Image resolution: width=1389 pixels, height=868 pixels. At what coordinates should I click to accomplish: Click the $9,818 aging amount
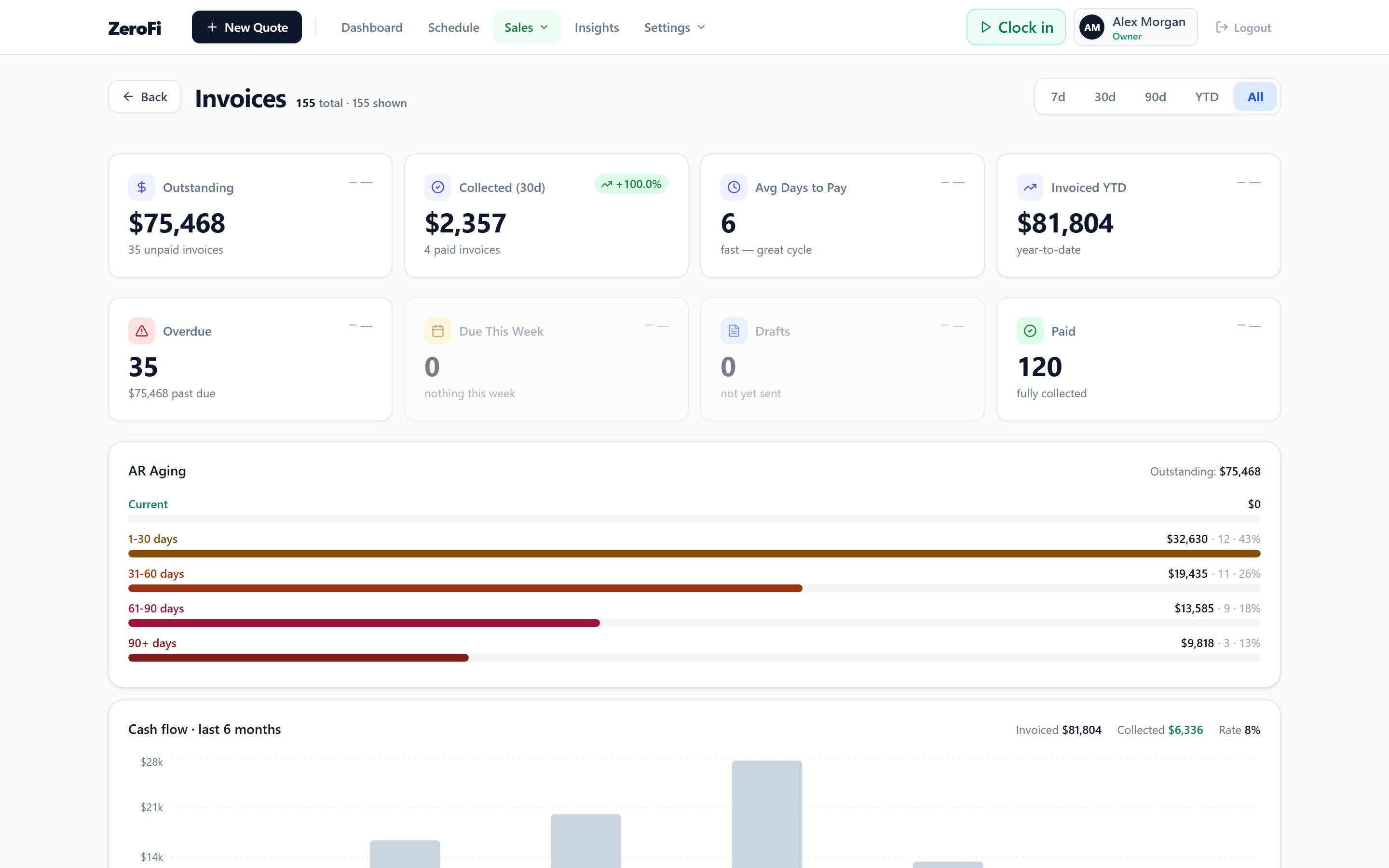(x=1198, y=643)
